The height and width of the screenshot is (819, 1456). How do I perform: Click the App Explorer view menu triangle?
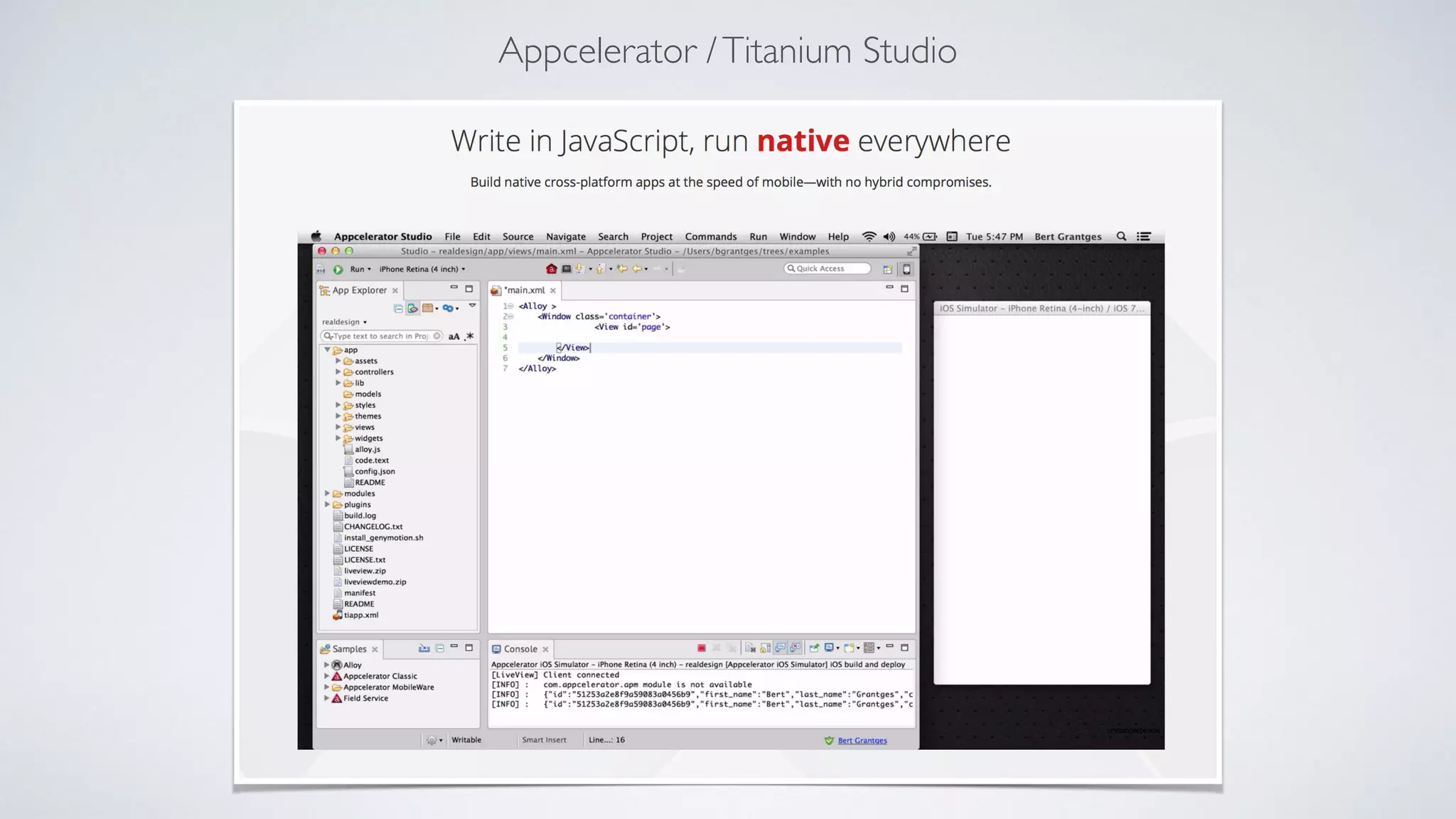(x=472, y=306)
